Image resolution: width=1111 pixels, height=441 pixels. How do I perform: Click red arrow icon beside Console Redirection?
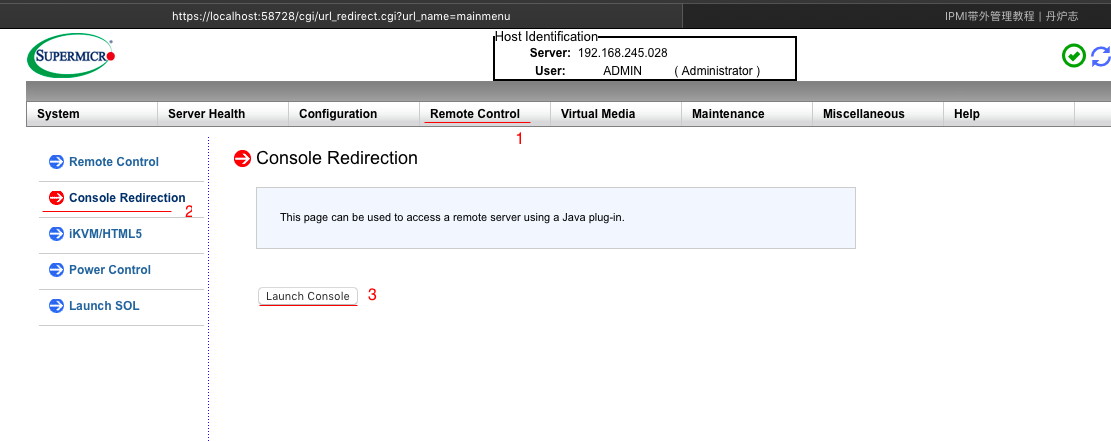[x=56, y=198]
